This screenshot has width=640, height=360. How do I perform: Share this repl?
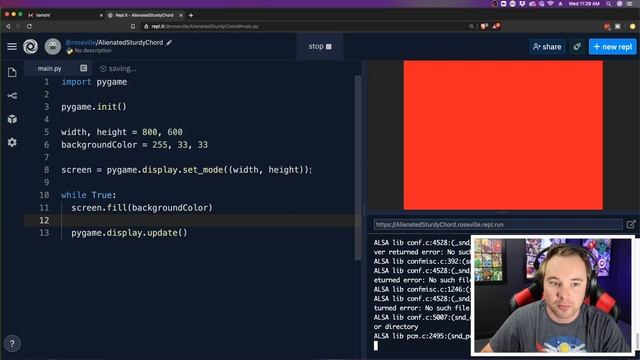click(547, 47)
